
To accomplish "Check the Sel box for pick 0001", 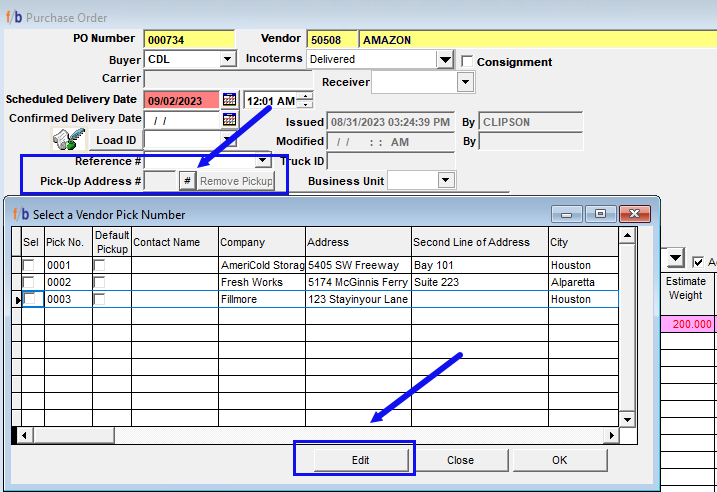I will pyautogui.click(x=32, y=265).
